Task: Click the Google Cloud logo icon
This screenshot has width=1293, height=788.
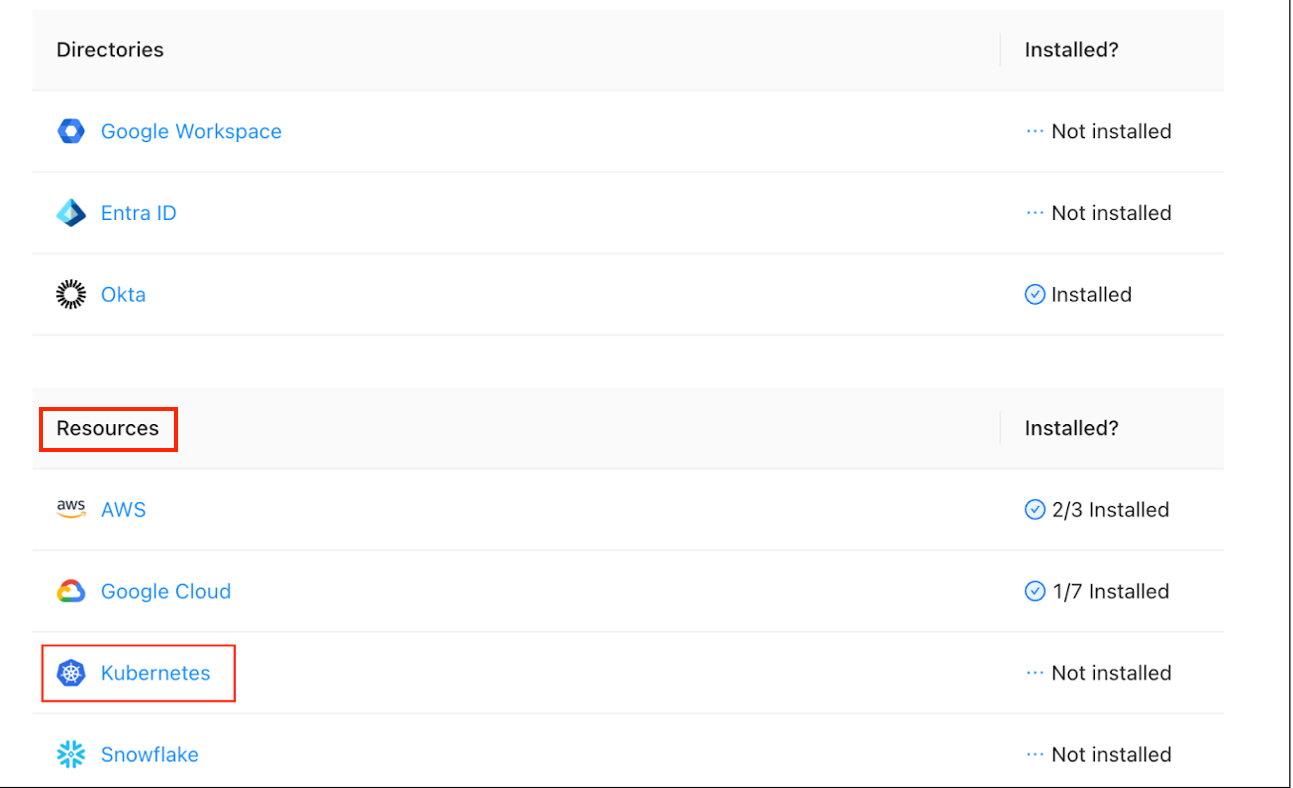Action: (71, 591)
